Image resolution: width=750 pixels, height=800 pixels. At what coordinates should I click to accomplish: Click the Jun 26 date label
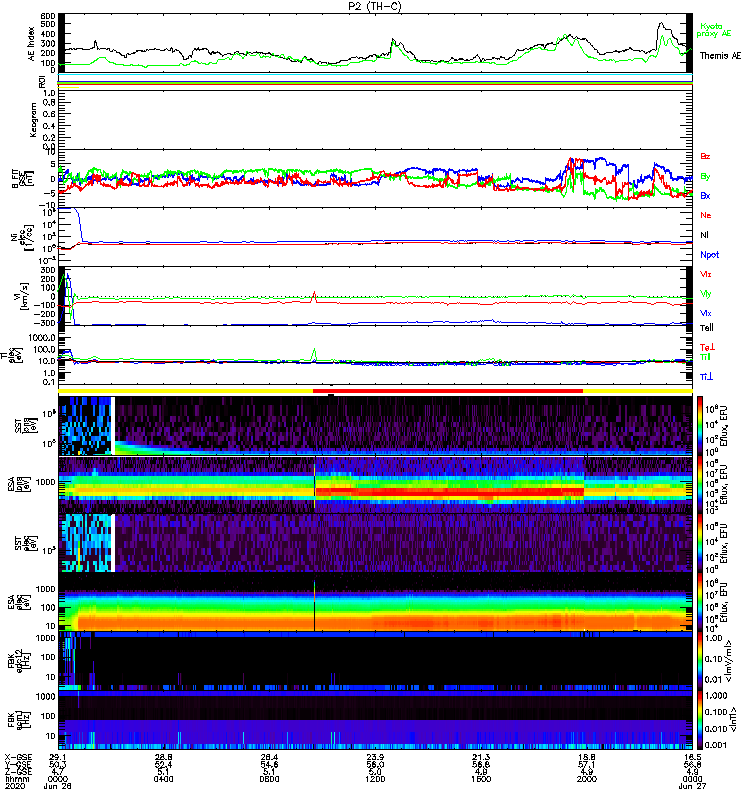click(x=57, y=786)
